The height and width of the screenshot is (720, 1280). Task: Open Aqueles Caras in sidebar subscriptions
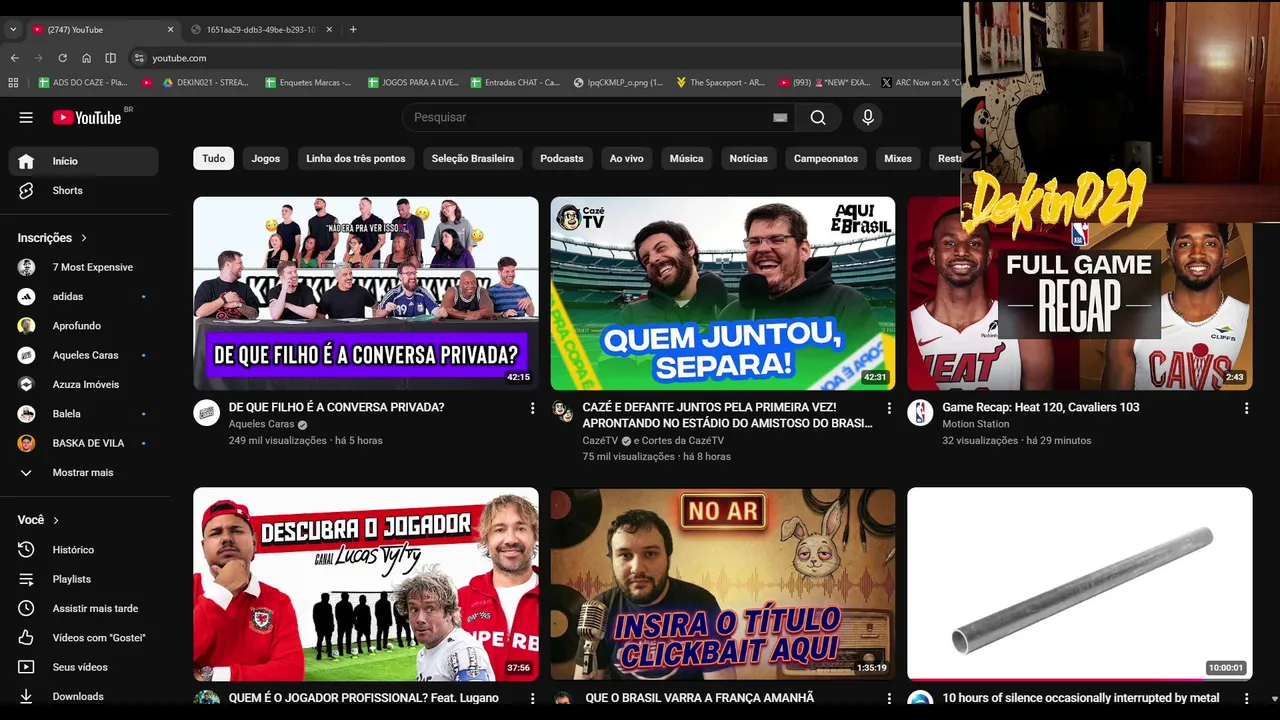[84, 355]
